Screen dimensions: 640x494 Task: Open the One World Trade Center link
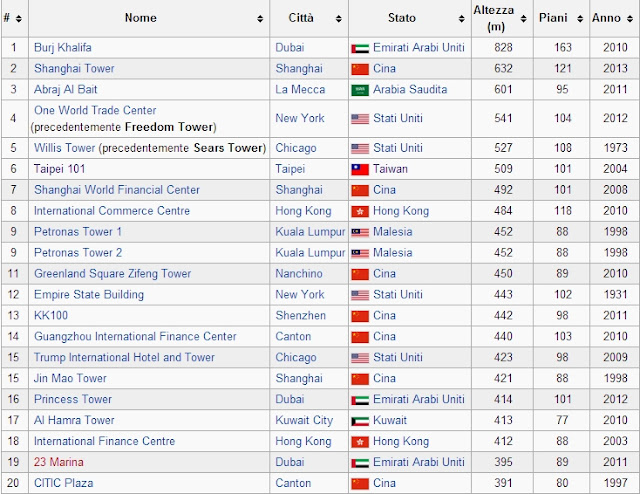pyautogui.click(x=95, y=110)
